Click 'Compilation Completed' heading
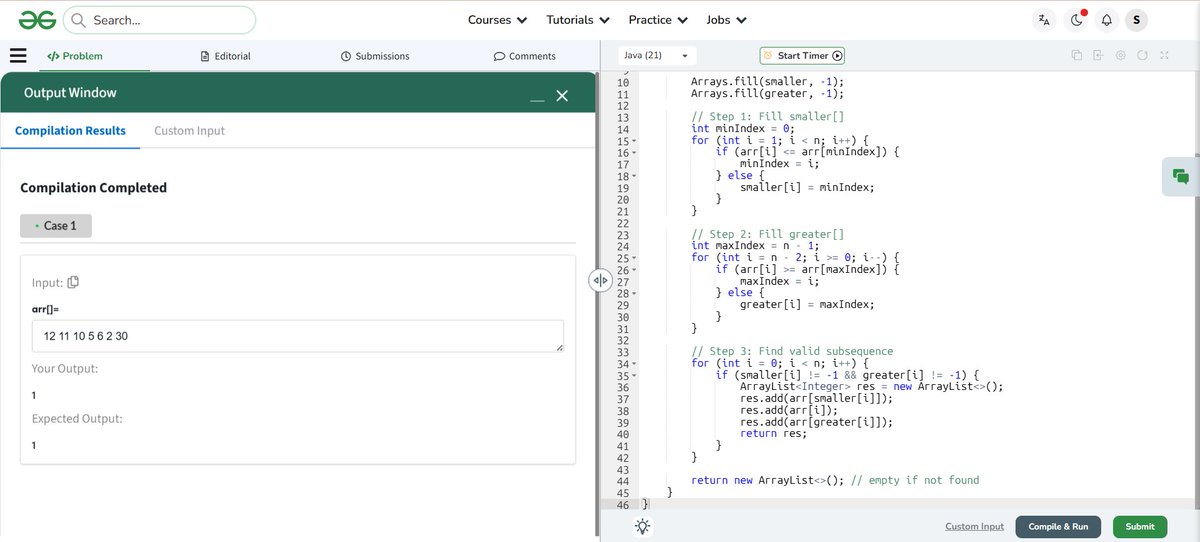The height and width of the screenshot is (542, 1200). [x=94, y=188]
